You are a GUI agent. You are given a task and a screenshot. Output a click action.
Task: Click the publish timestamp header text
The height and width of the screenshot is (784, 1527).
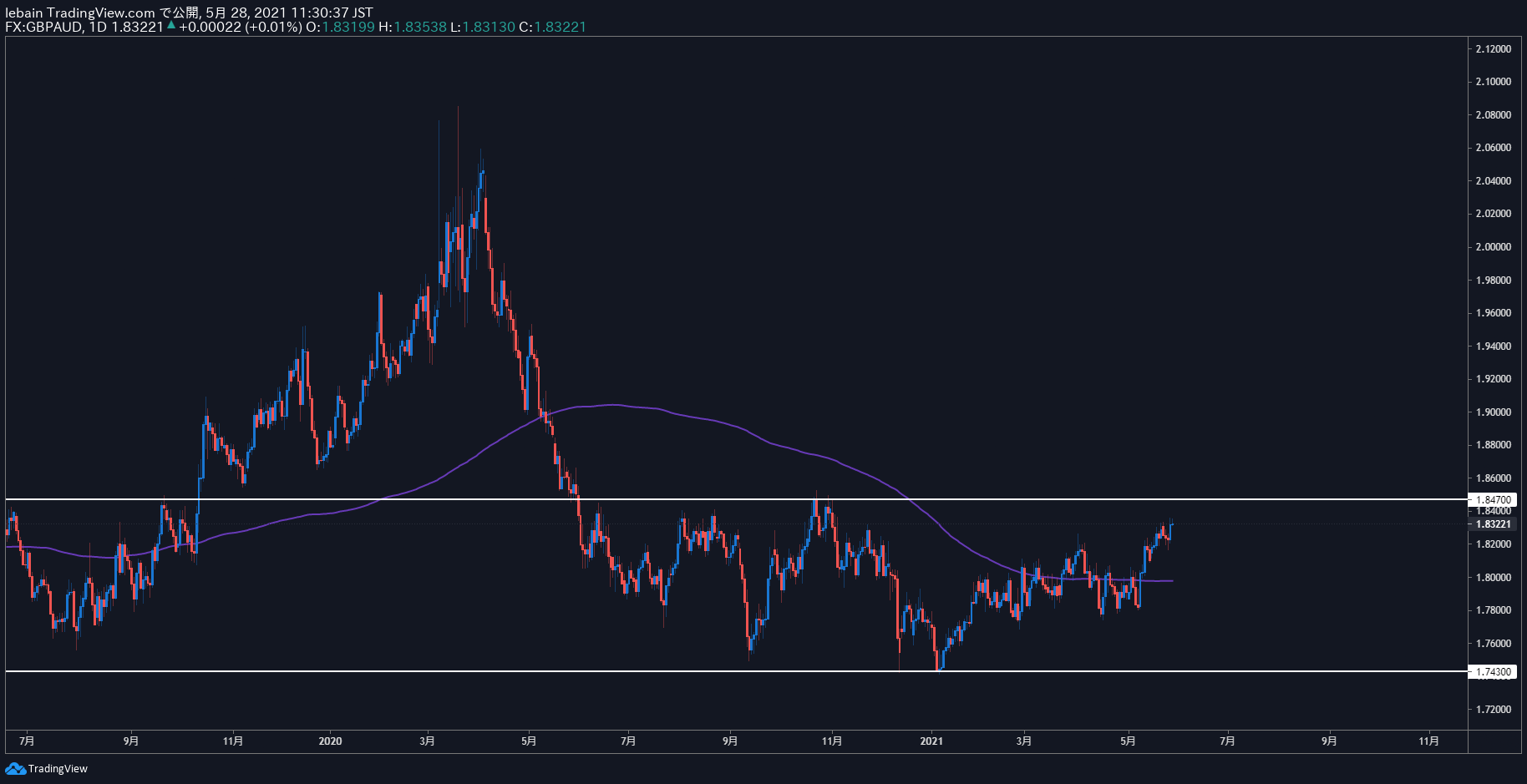click(189, 13)
